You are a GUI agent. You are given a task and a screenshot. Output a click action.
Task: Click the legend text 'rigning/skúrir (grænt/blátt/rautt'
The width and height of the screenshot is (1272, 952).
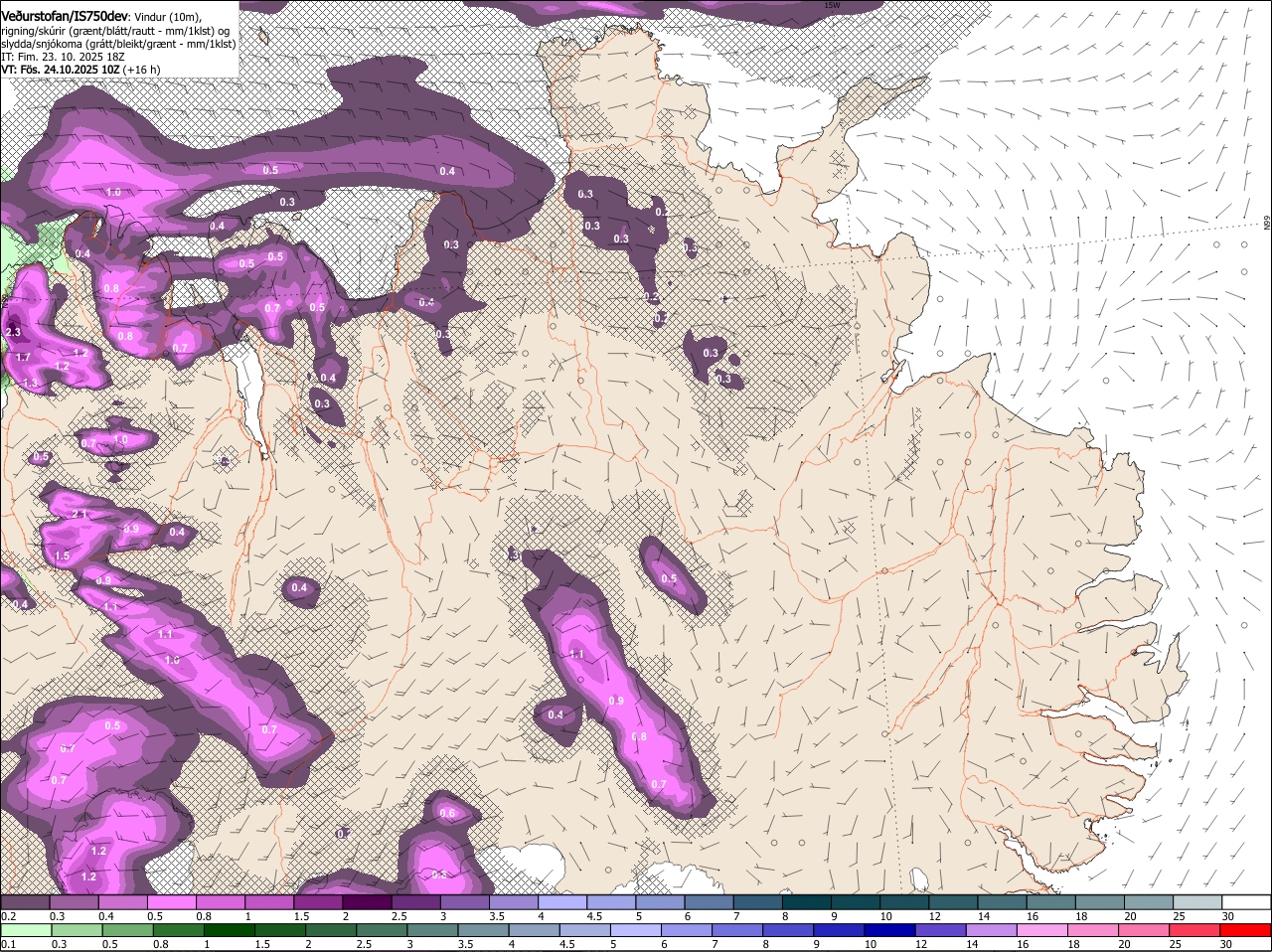[77, 31]
